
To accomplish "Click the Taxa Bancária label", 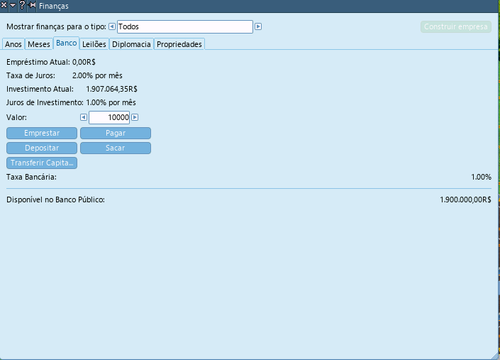I will point(31,177).
